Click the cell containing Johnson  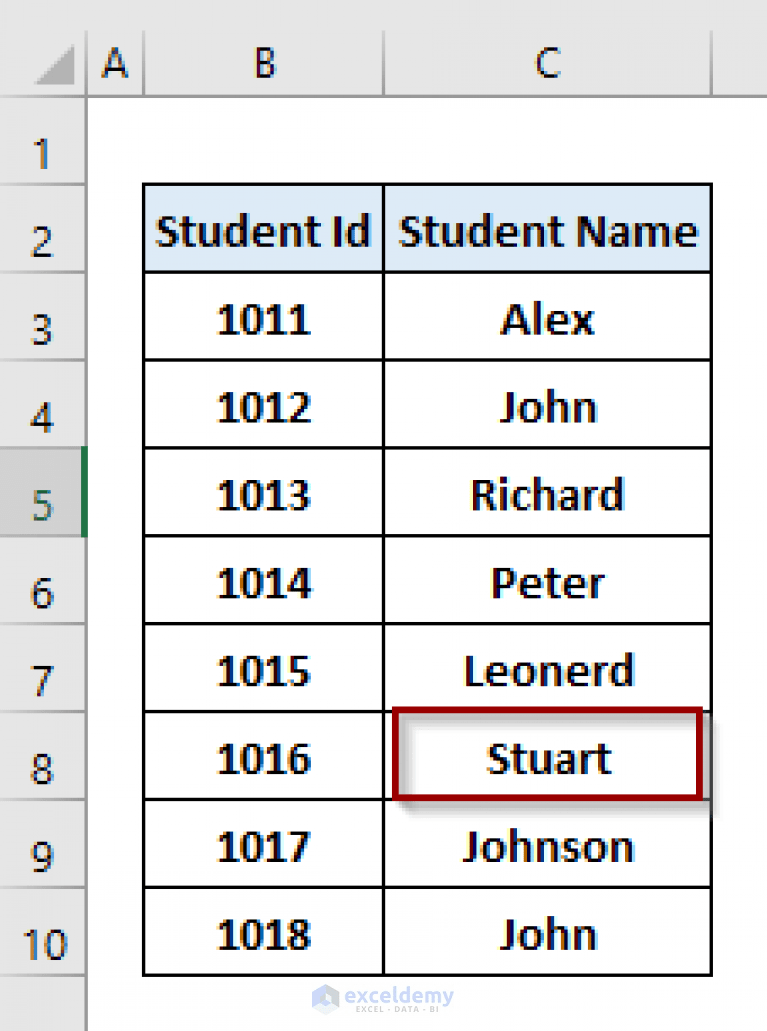click(546, 845)
